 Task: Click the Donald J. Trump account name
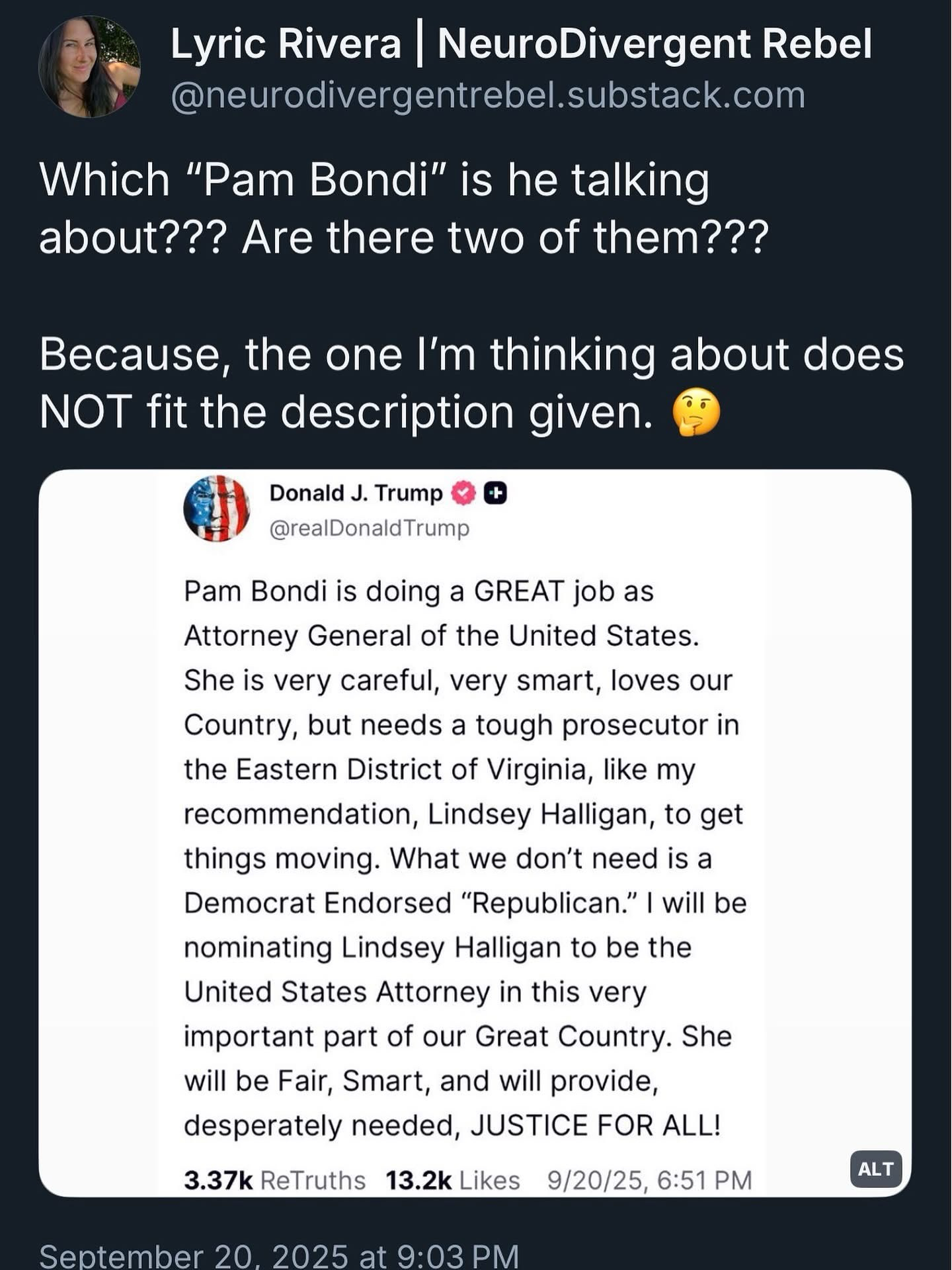(356, 493)
